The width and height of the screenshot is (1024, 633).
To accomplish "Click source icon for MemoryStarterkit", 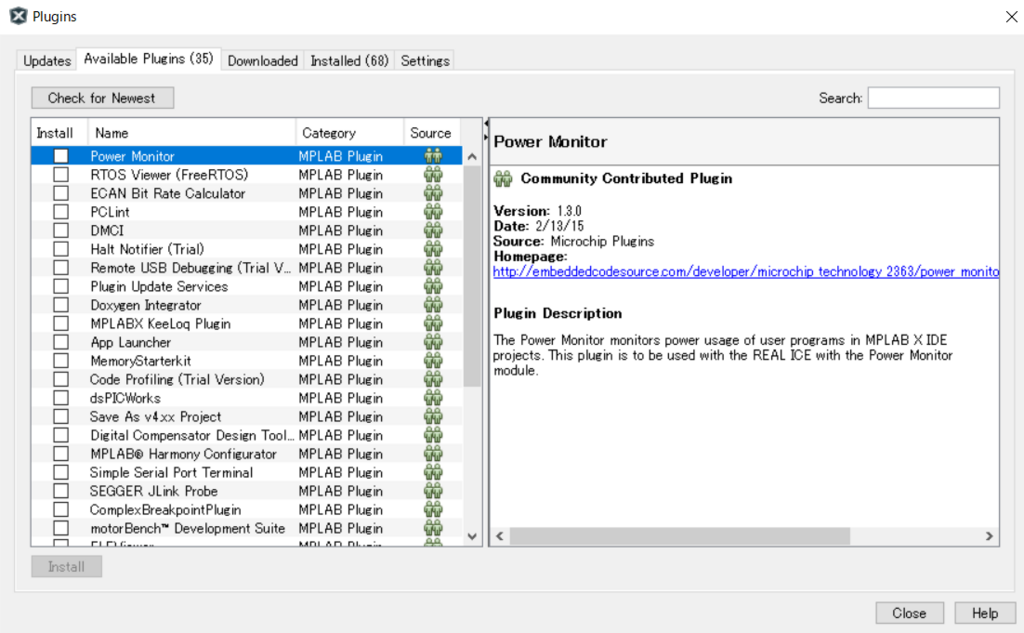I will coord(433,361).
